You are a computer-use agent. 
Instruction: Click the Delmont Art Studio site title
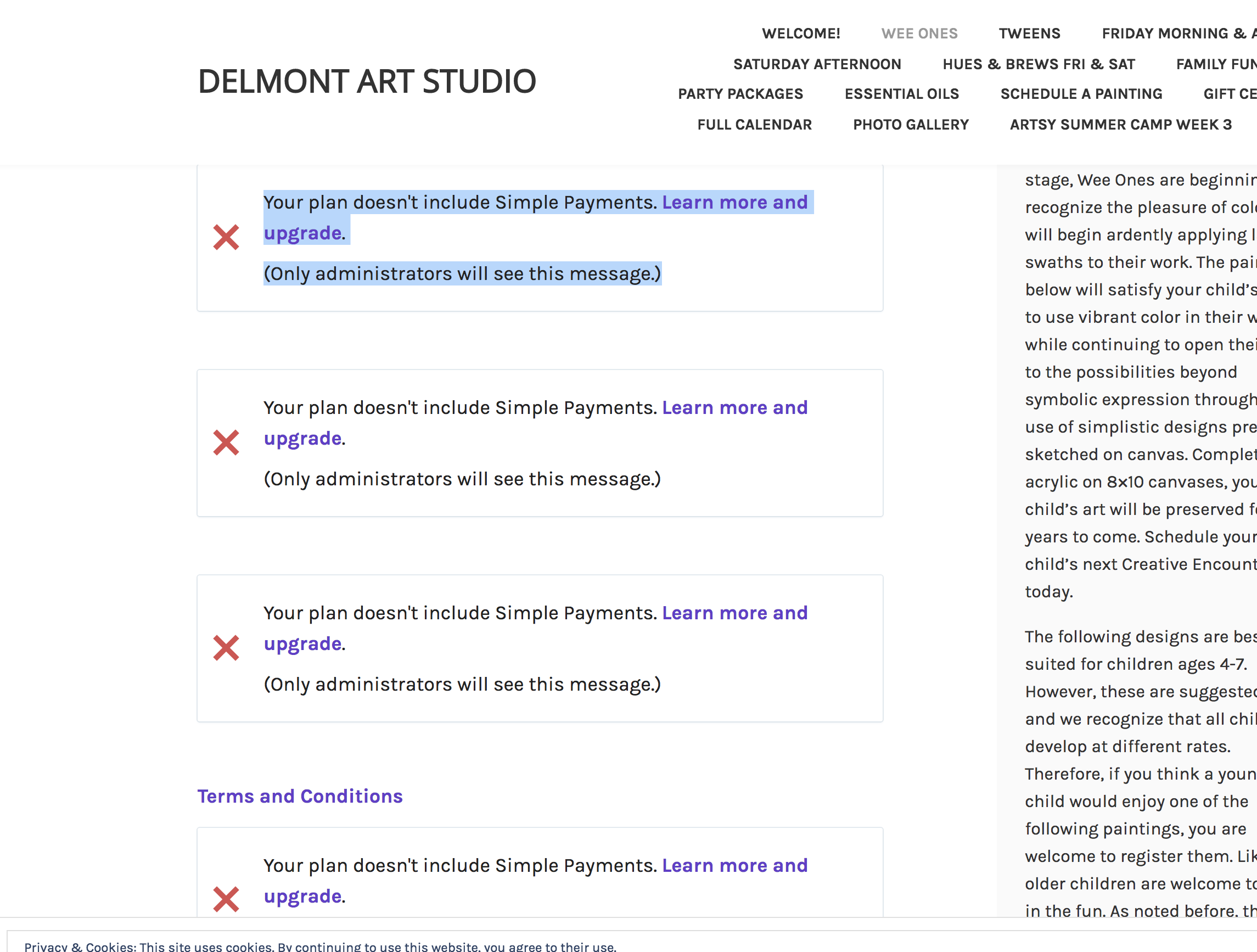pos(367,81)
